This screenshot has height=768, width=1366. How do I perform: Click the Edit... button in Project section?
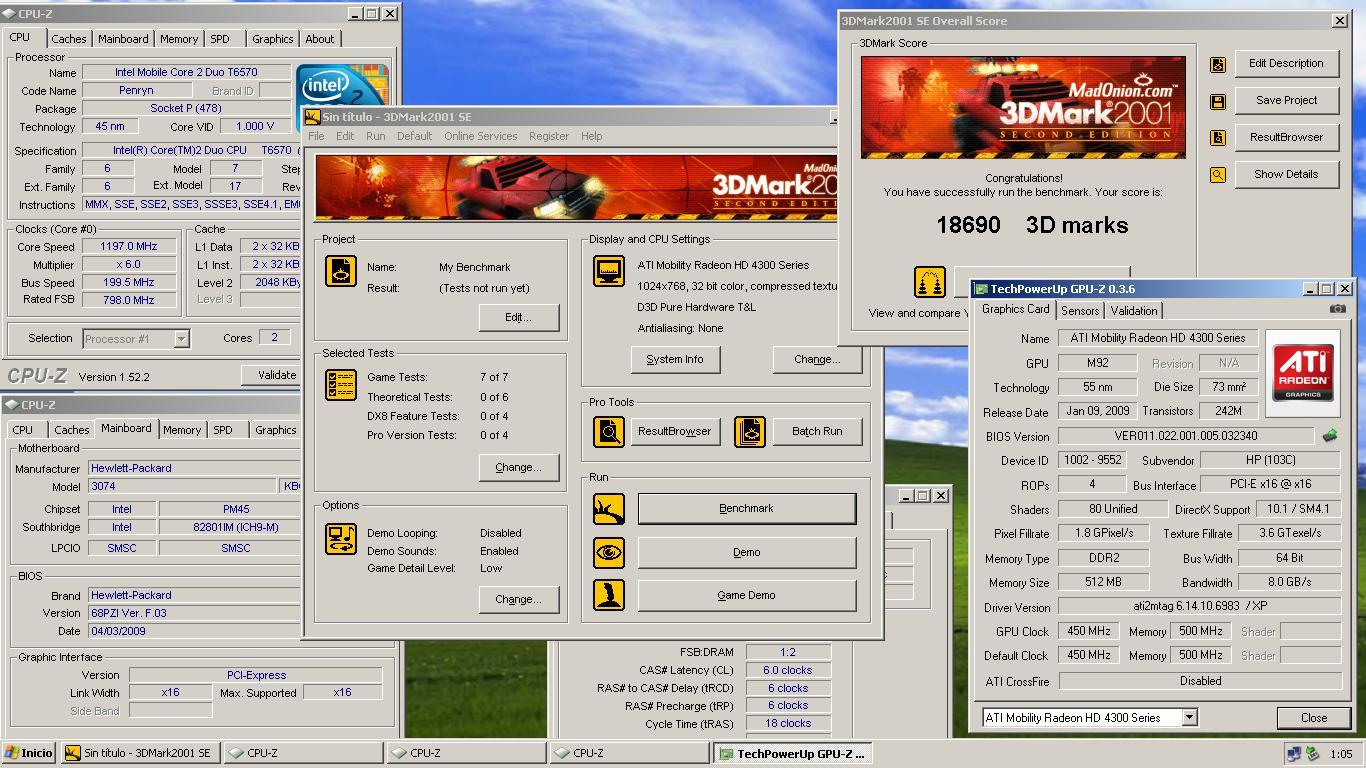(x=518, y=317)
